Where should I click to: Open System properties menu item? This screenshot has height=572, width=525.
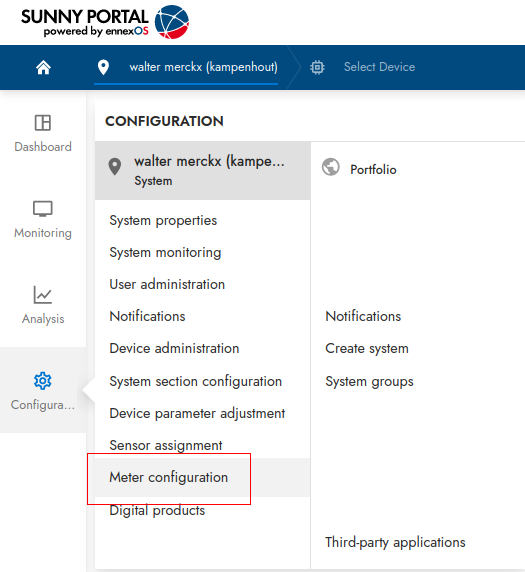coord(163,221)
